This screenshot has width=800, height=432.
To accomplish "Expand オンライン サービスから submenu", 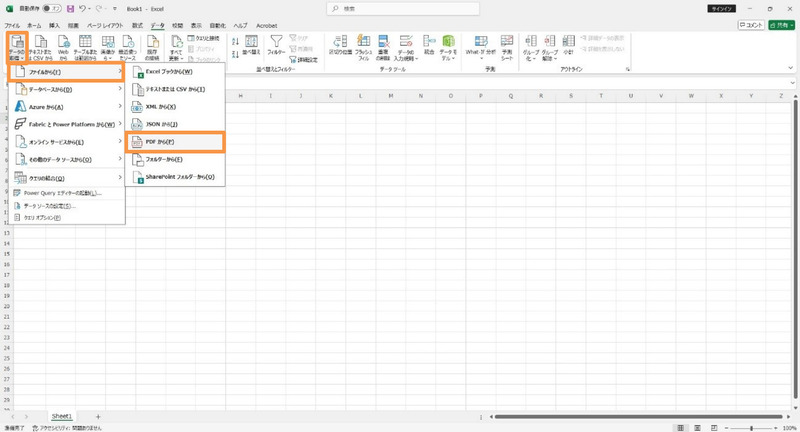I will pos(66,142).
